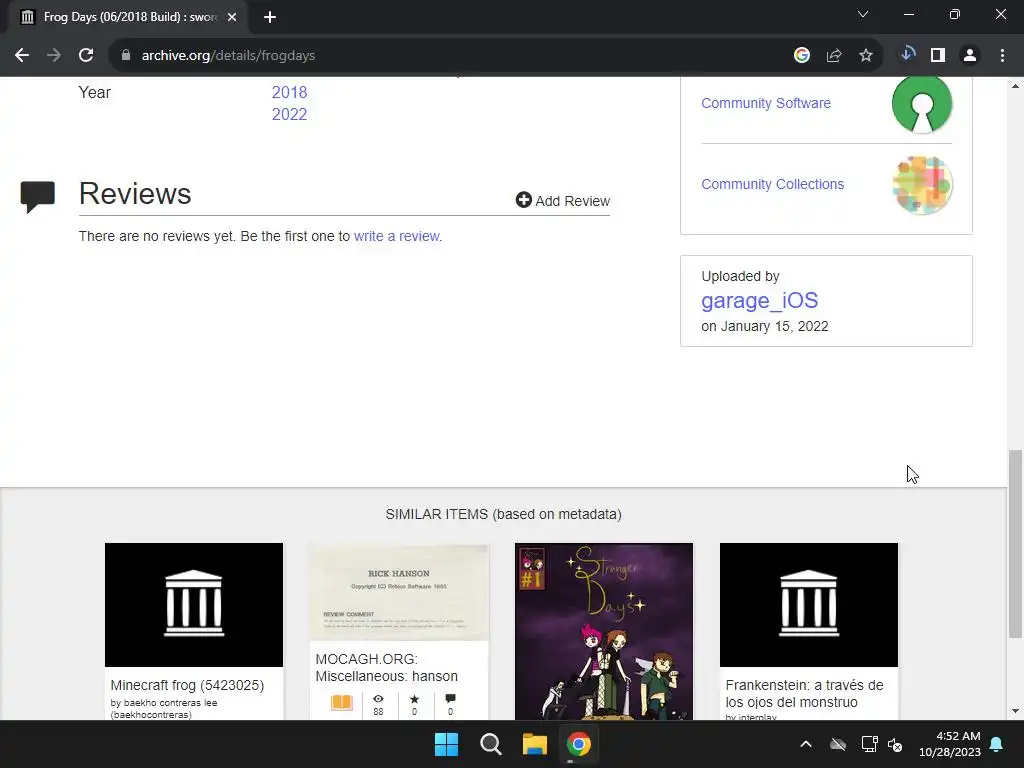
Task: Reload the archive.org page
Action: click(86, 56)
